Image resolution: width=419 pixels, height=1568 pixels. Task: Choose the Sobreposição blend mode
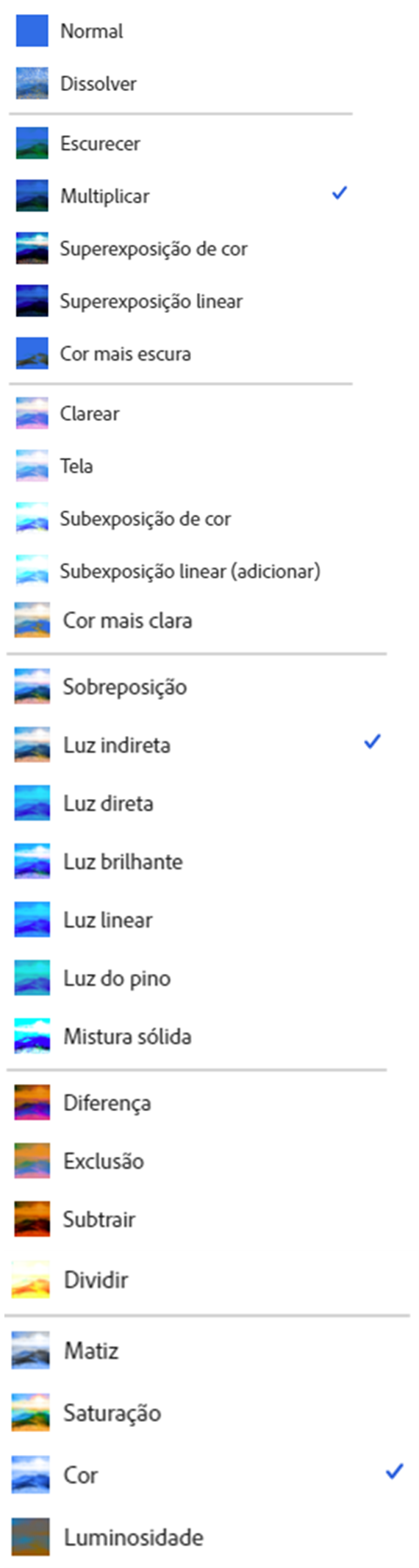[125, 687]
